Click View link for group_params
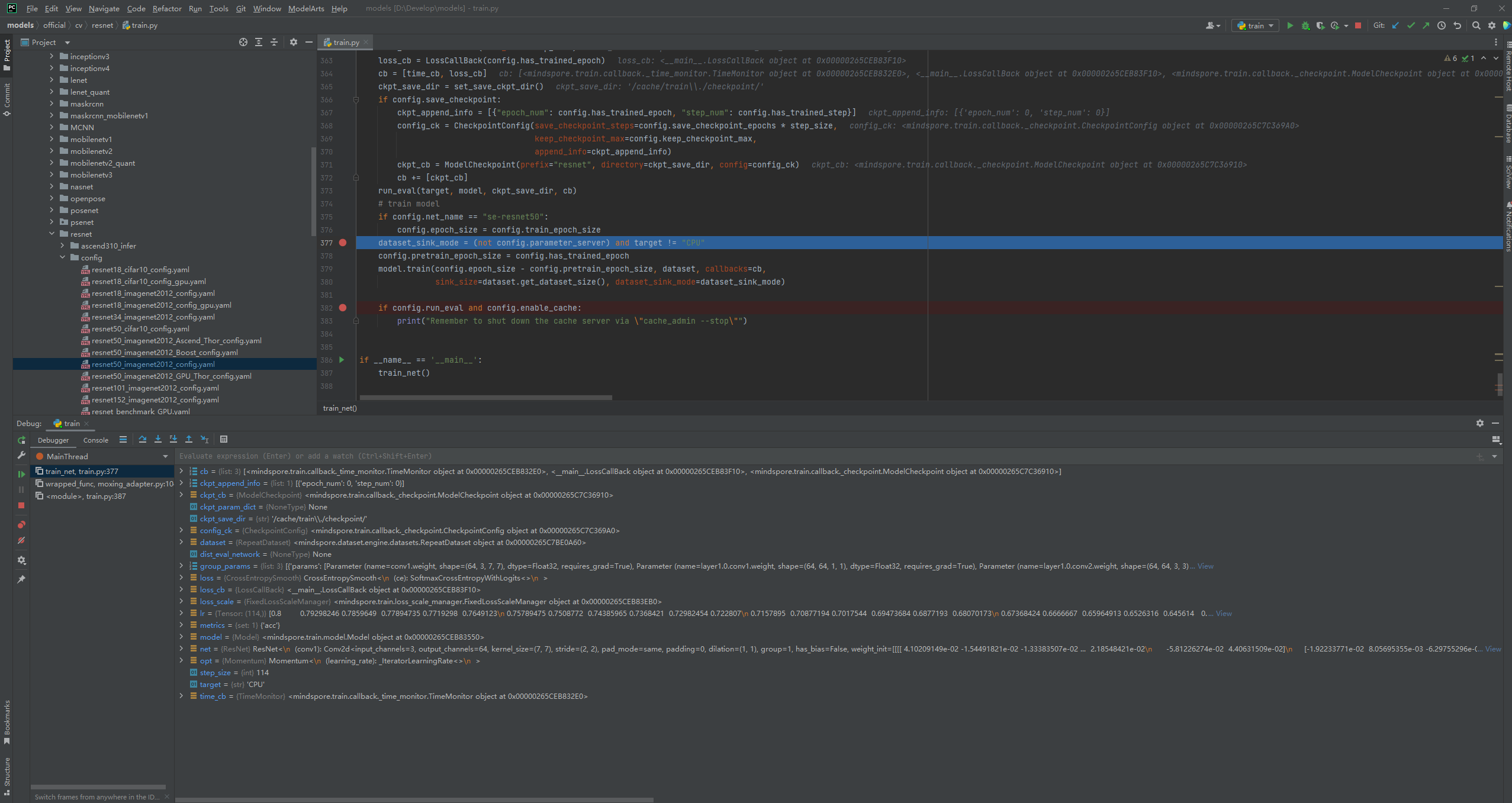The height and width of the screenshot is (803, 1512). 1205,566
